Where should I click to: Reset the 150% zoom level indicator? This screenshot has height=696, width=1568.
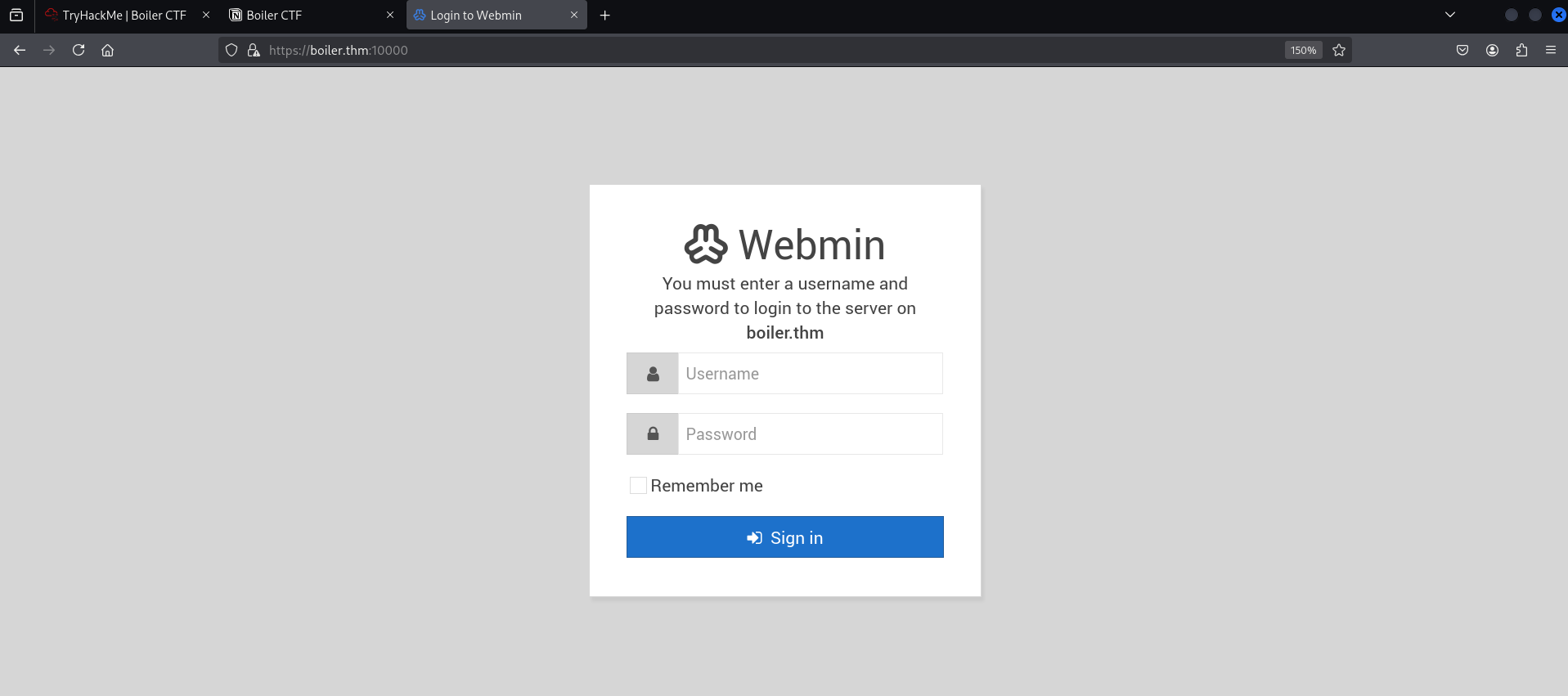[x=1302, y=50]
